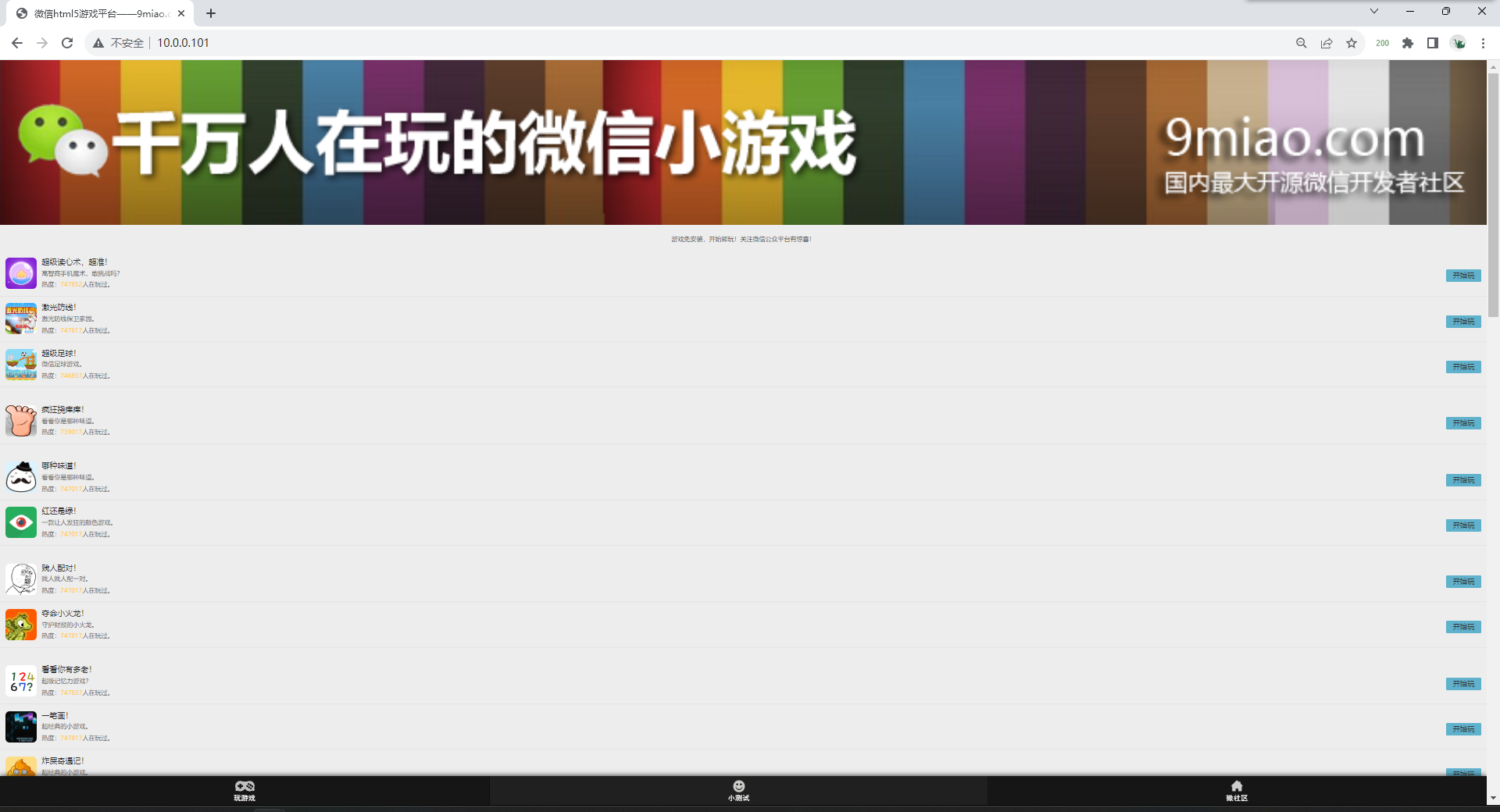
Task: Click description 一款让人发狂的颜色游戏
Action: [x=77, y=523]
